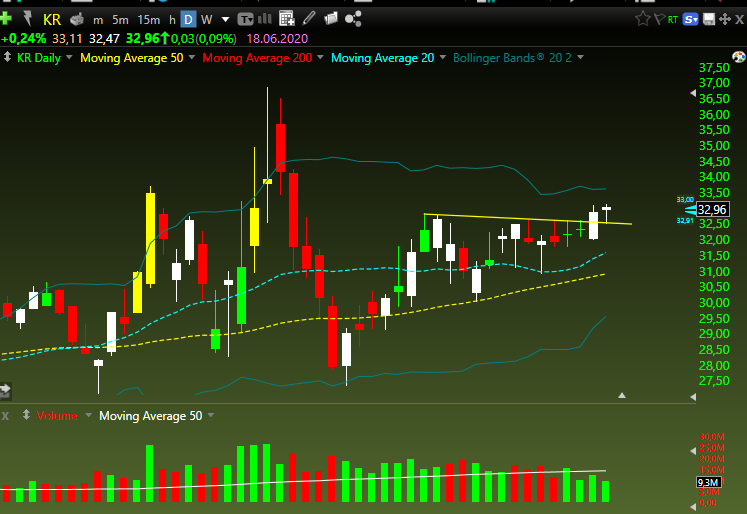Open the chart templates folder icon
This screenshot has width=747, height=514.
(x=331, y=19)
